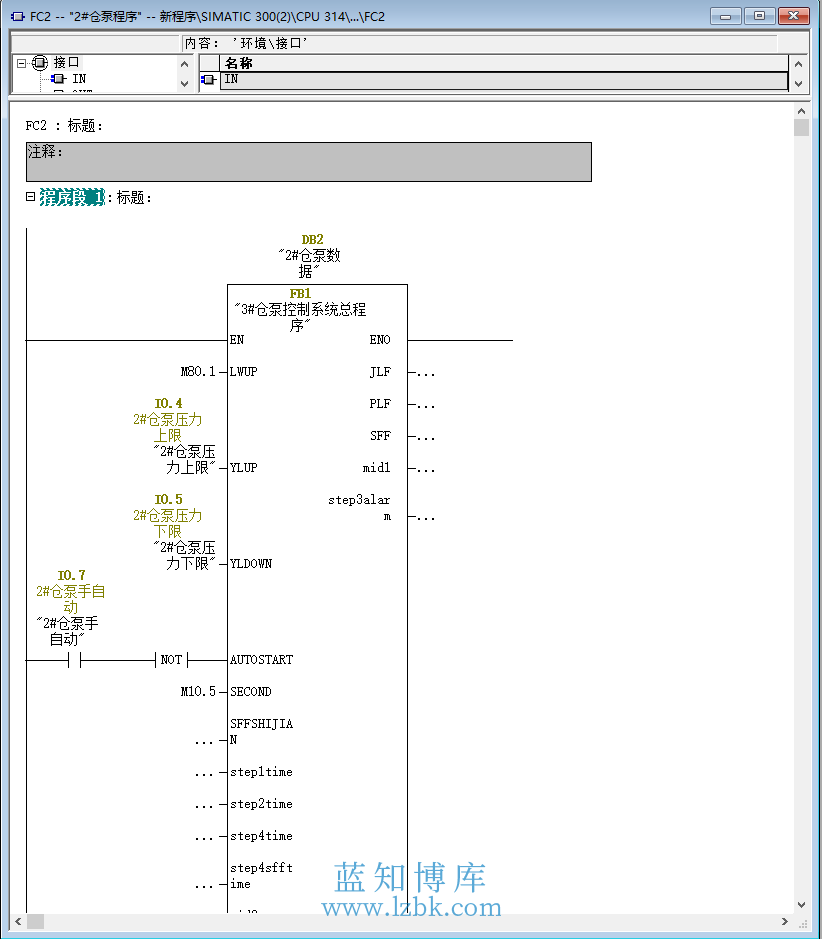Click the empty operand at SFF output
This screenshot has width=822, height=939.
click(x=426, y=438)
